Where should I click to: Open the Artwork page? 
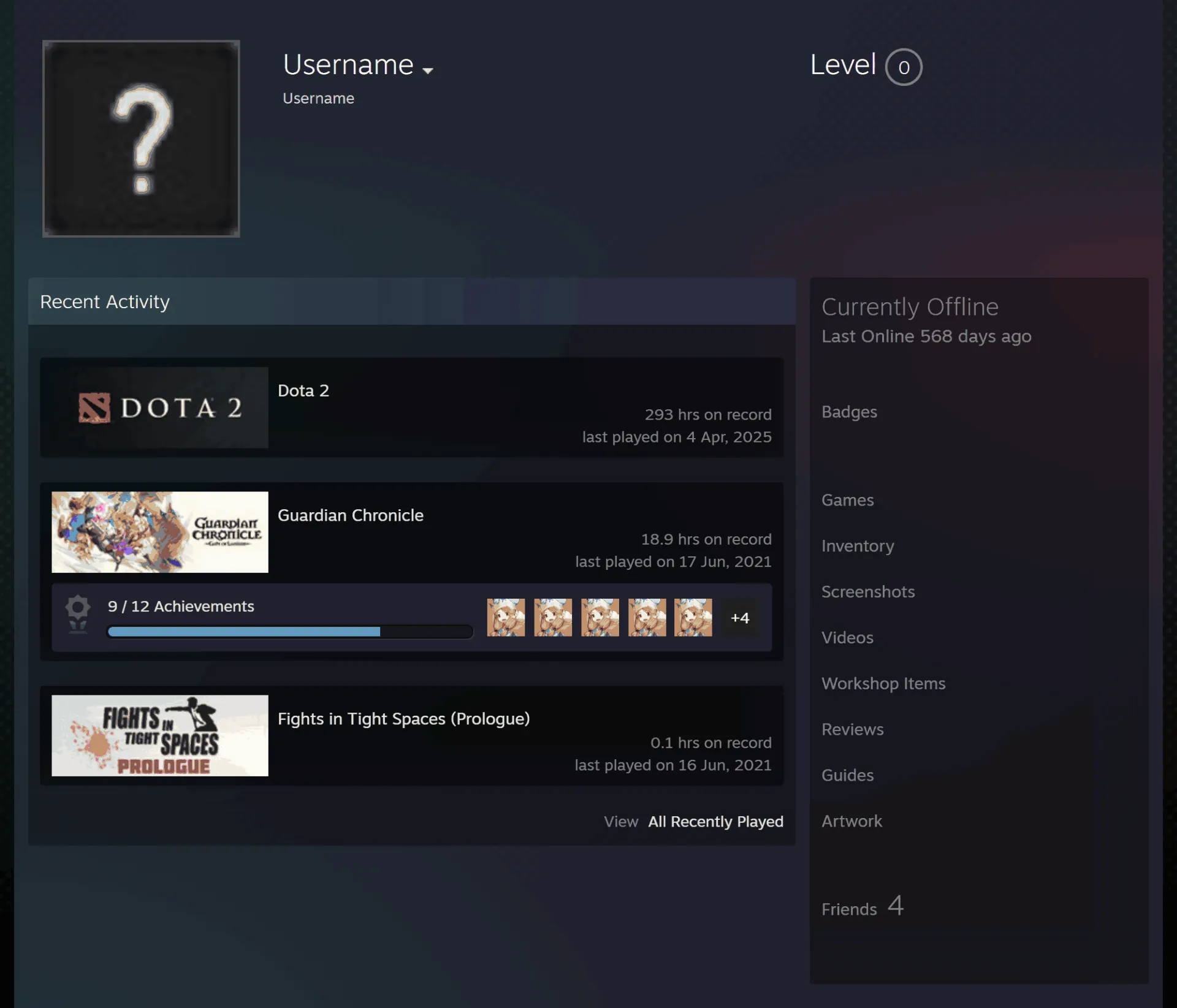851,822
